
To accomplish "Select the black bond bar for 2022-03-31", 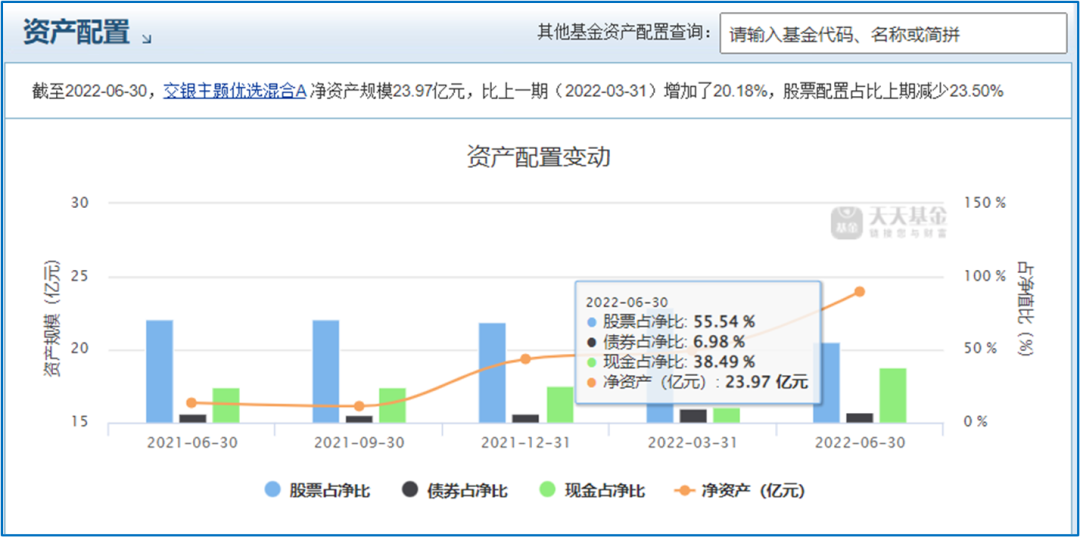I will (693, 416).
